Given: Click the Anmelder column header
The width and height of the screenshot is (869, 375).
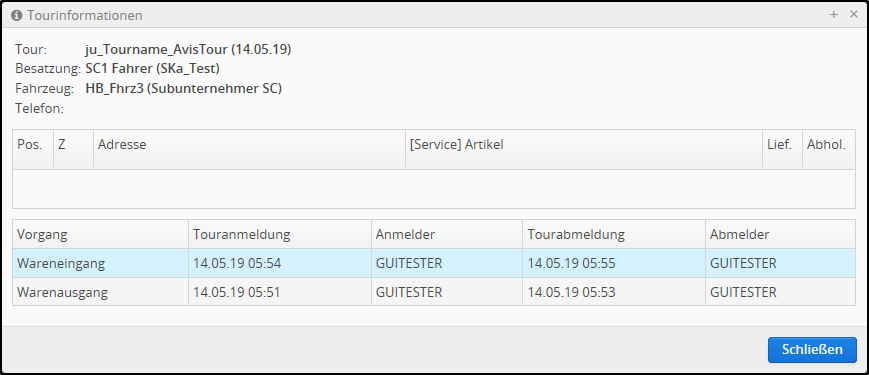Looking at the screenshot, I should 447,234.
